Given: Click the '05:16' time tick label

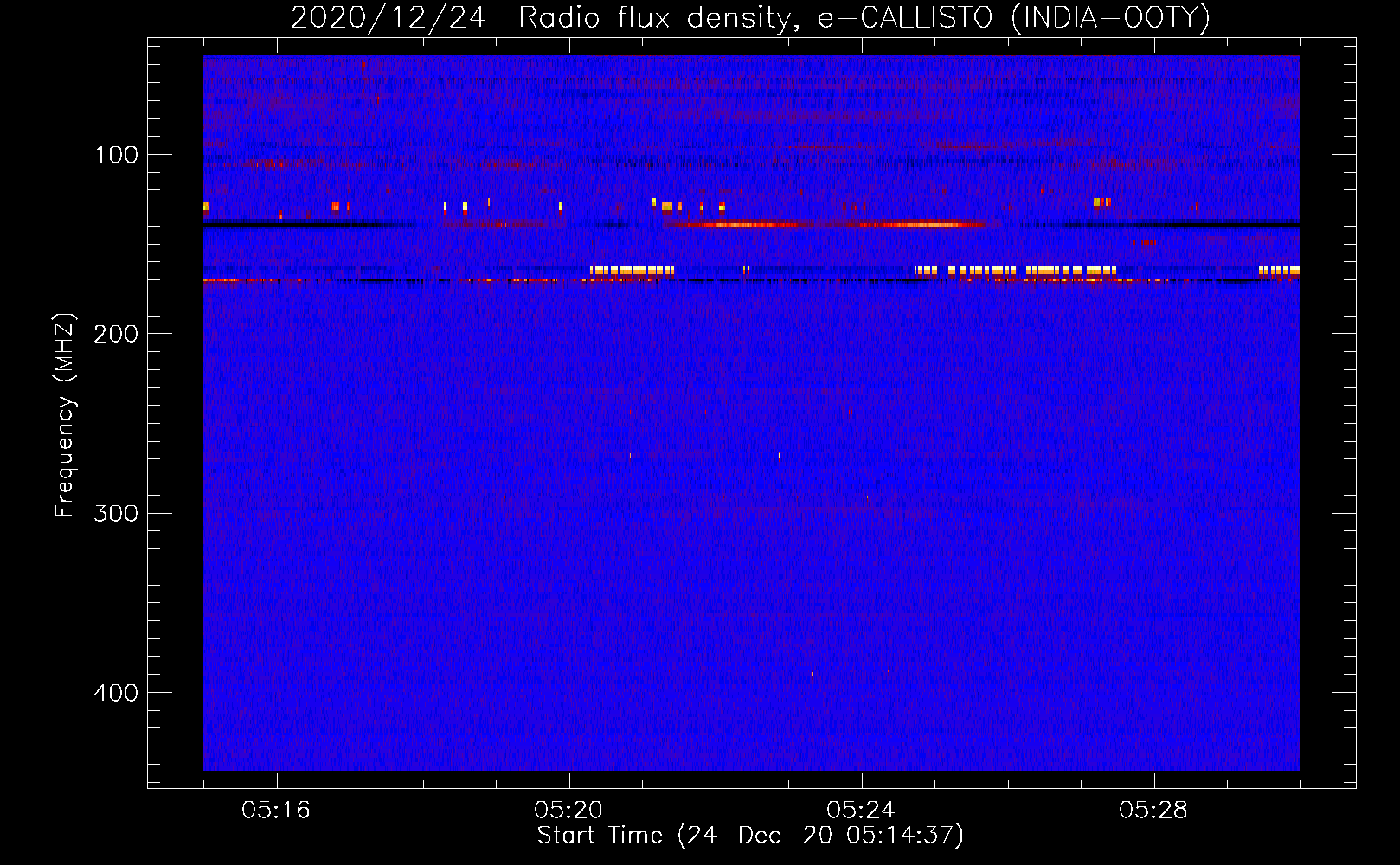Looking at the screenshot, I should pyautogui.click(x=276, y=811).
